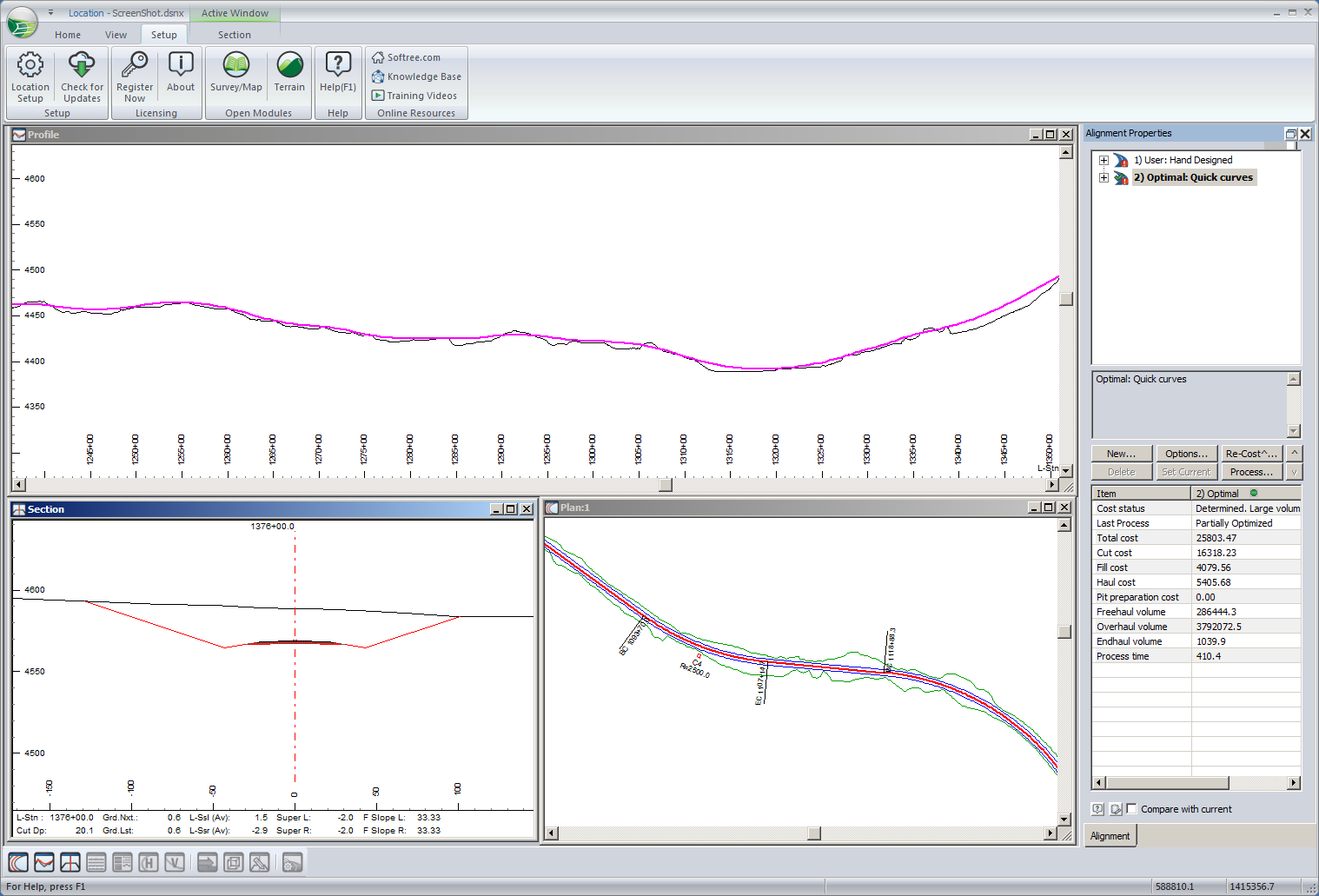
Task: Click the Profile horizontal scrollbar thumb
Action: (x=666, y=485)
